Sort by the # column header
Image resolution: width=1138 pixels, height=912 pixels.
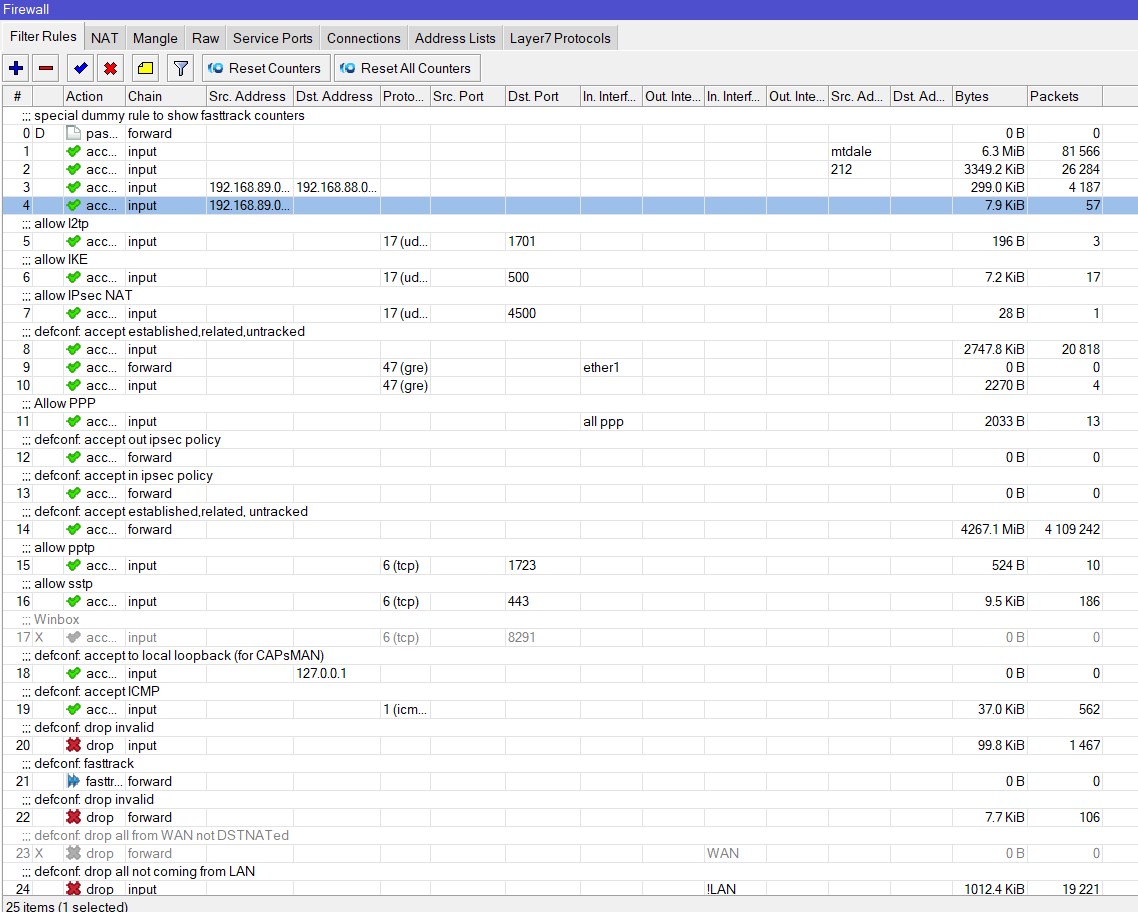click(17, 96)
